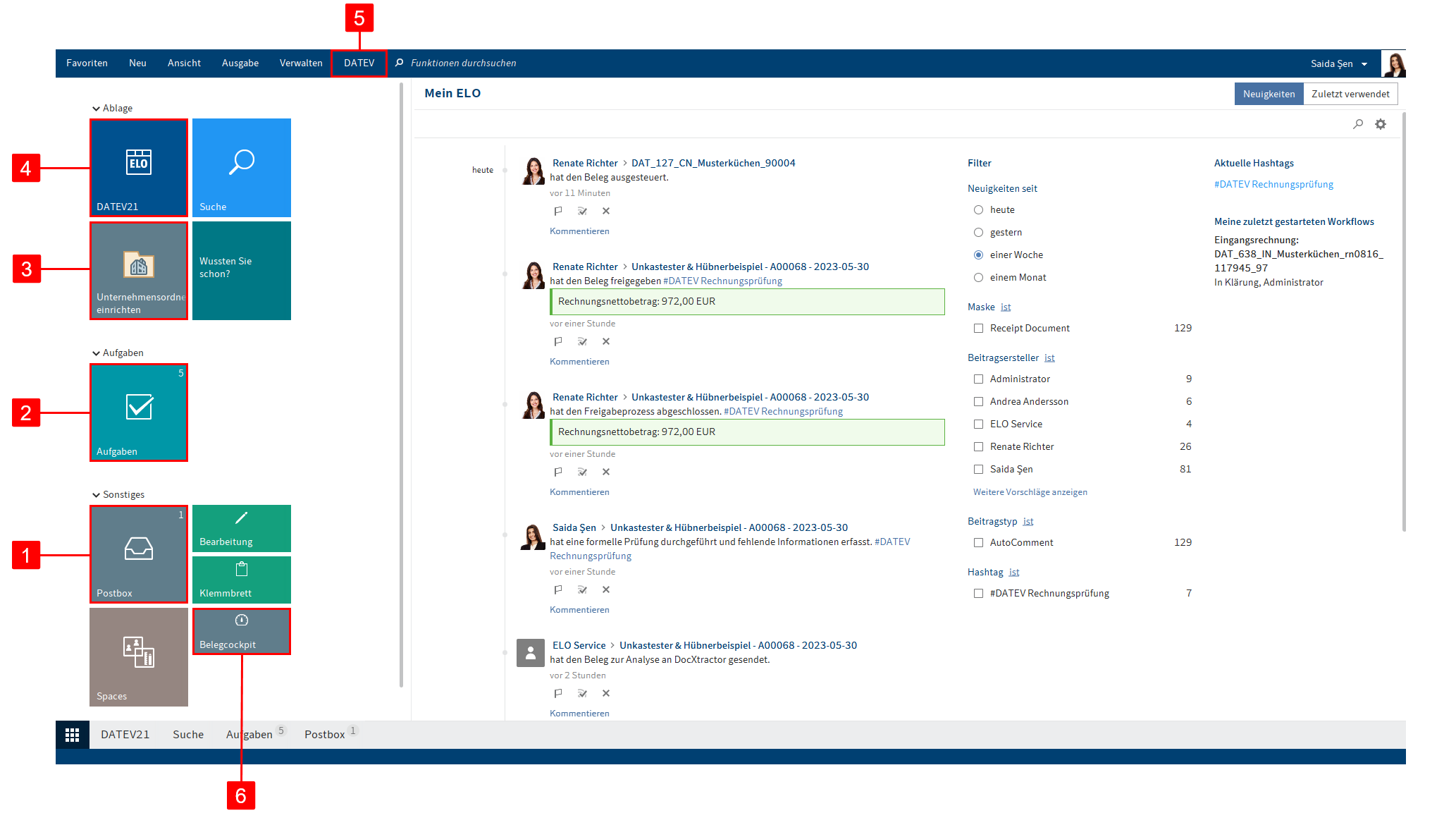The width and height of the screenshot is (1456, 813).
Task: Check the Andrea Andersson filter
Action: pyautogui.click(x=978, y=401)
